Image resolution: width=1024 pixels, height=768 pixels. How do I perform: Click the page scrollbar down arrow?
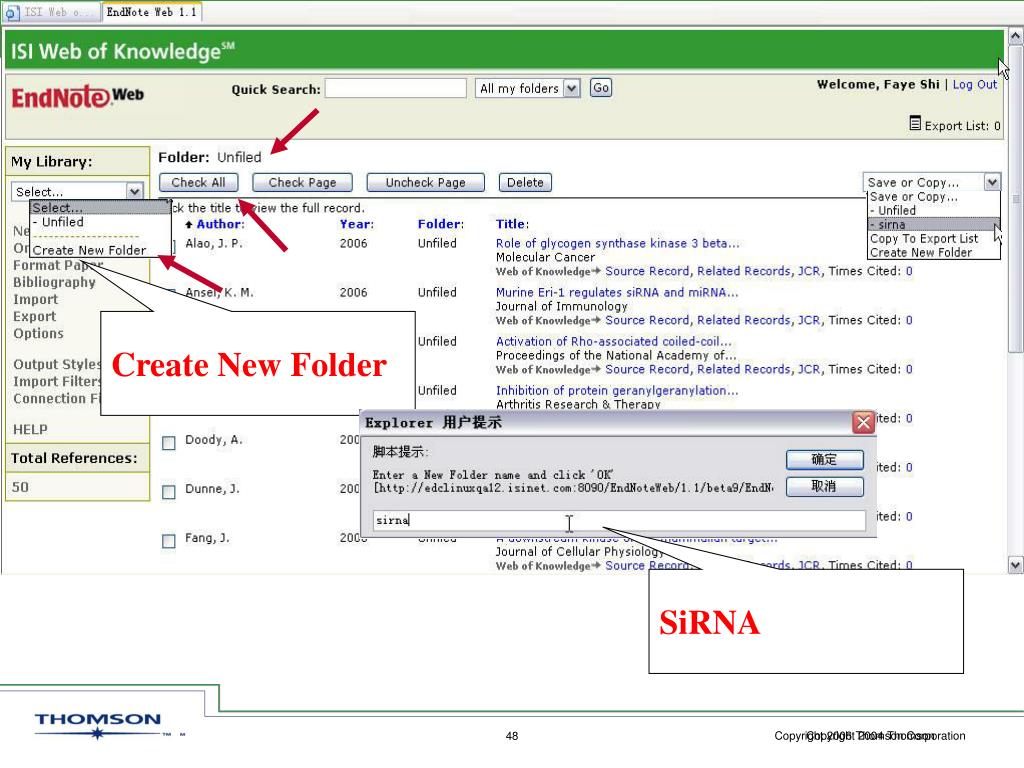pyautogui.click(x=1016, y=565)
